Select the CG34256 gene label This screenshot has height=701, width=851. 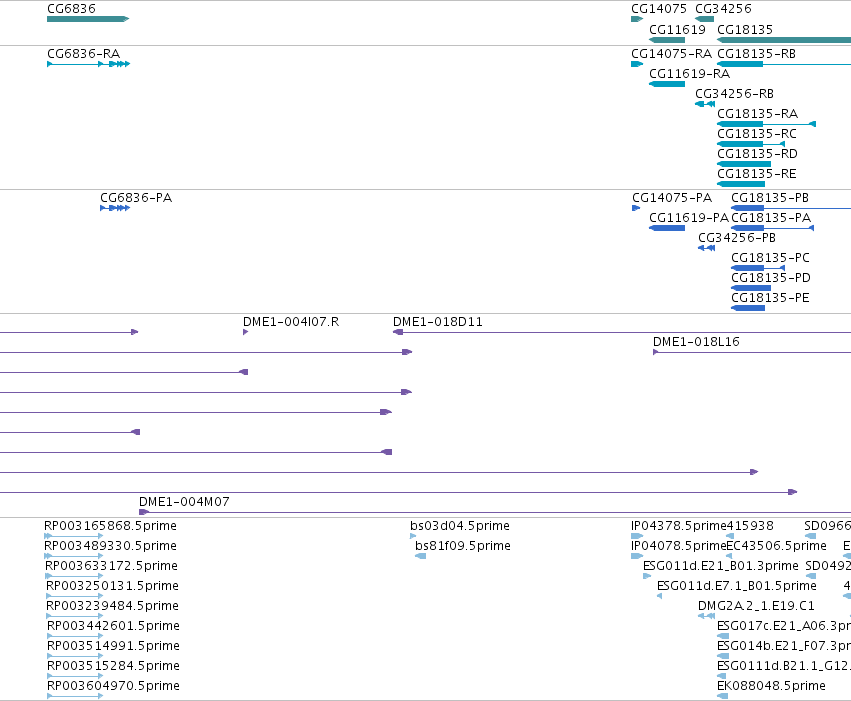tap(723, 9)
